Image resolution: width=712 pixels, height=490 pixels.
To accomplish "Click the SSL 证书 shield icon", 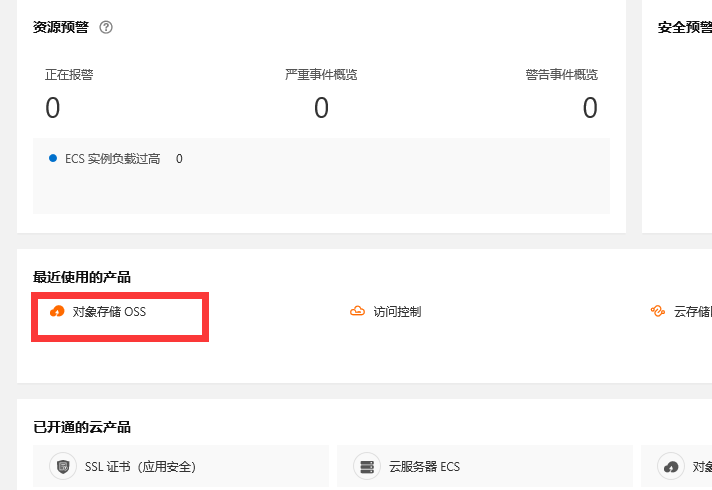I will pos(63,466).
